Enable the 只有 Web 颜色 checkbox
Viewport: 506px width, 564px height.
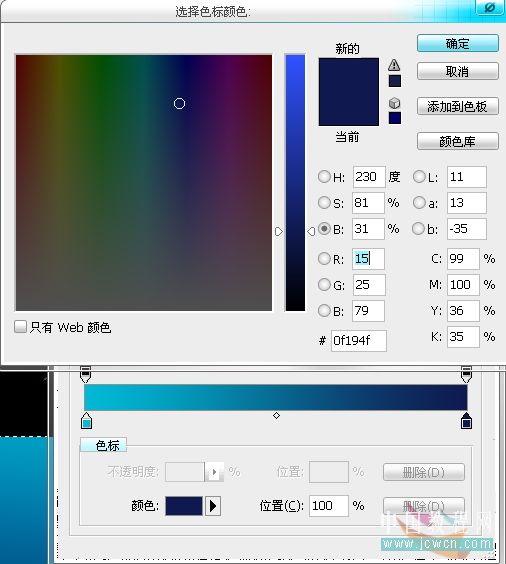pyautogui.click(x=20, y=327)
